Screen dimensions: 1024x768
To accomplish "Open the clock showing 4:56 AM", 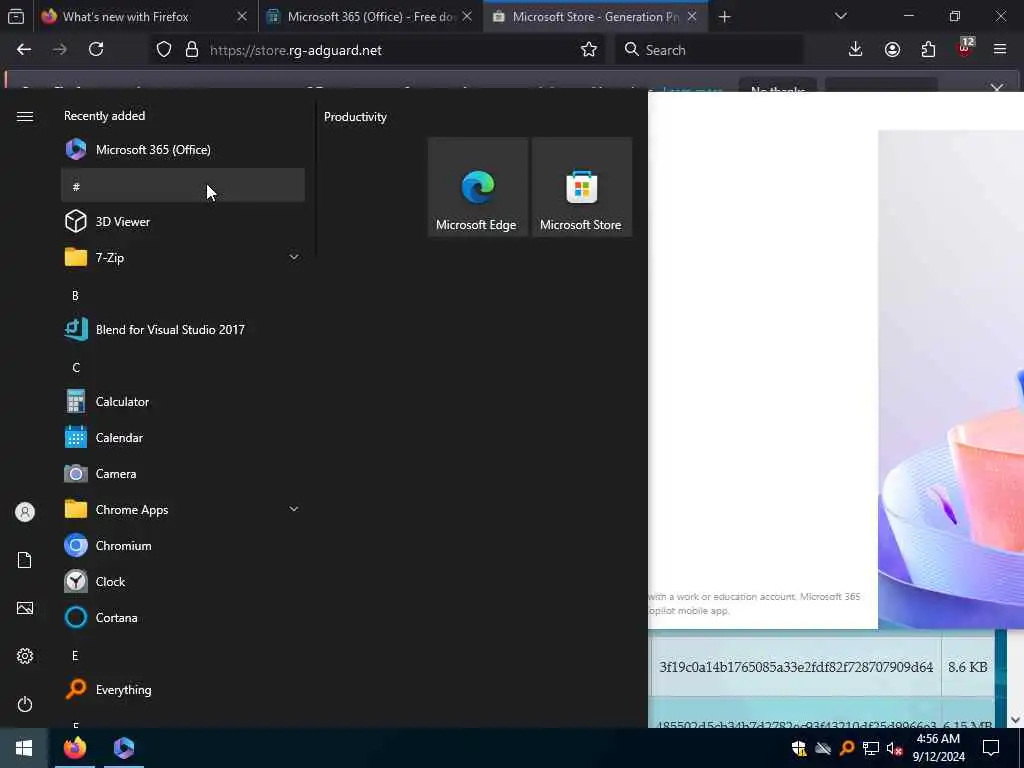I will tap(938, 748).
